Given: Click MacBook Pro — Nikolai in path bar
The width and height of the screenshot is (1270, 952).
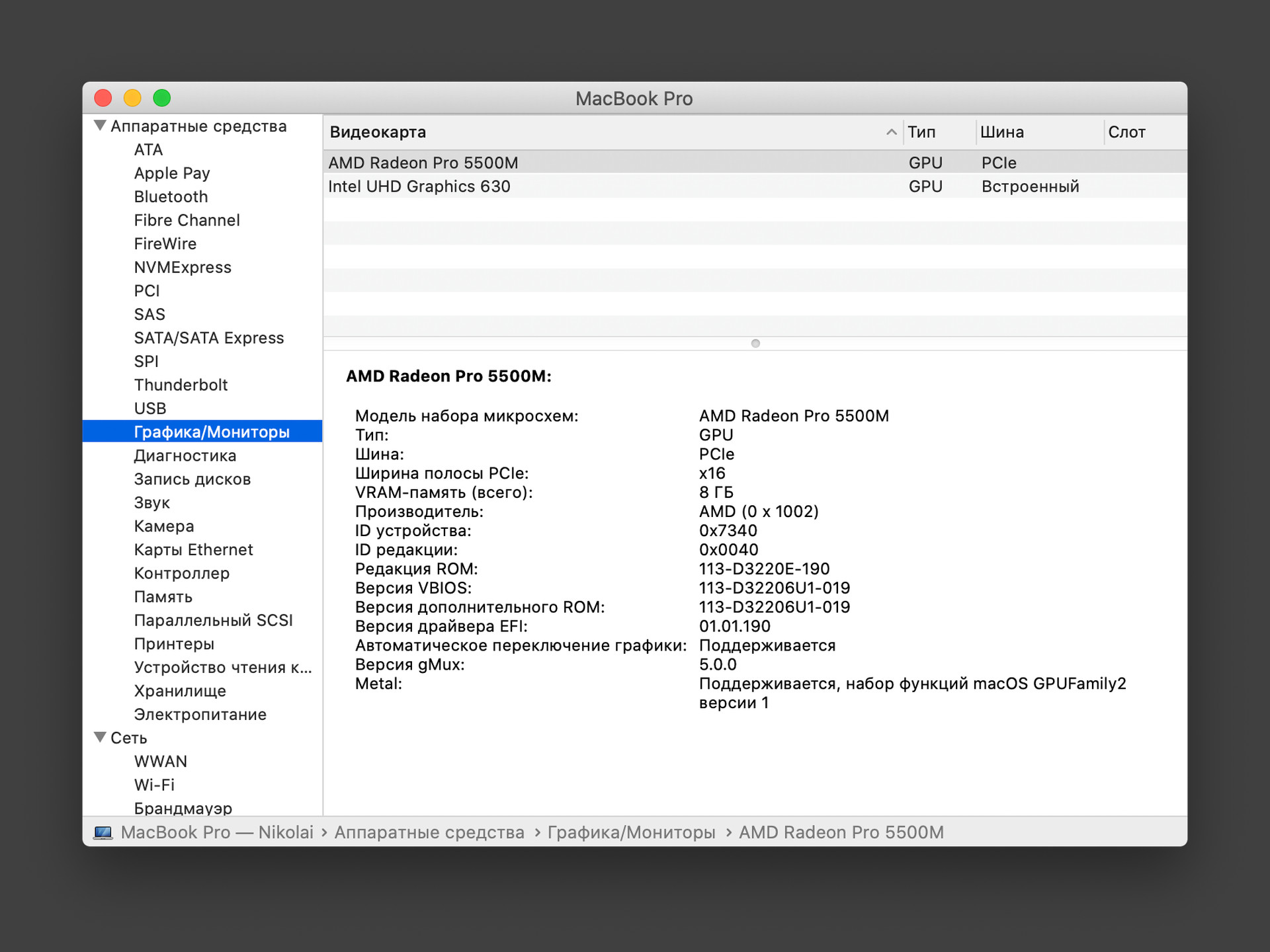Looking at the screenshot, I should pyautogui.click(x=217, y=832).
